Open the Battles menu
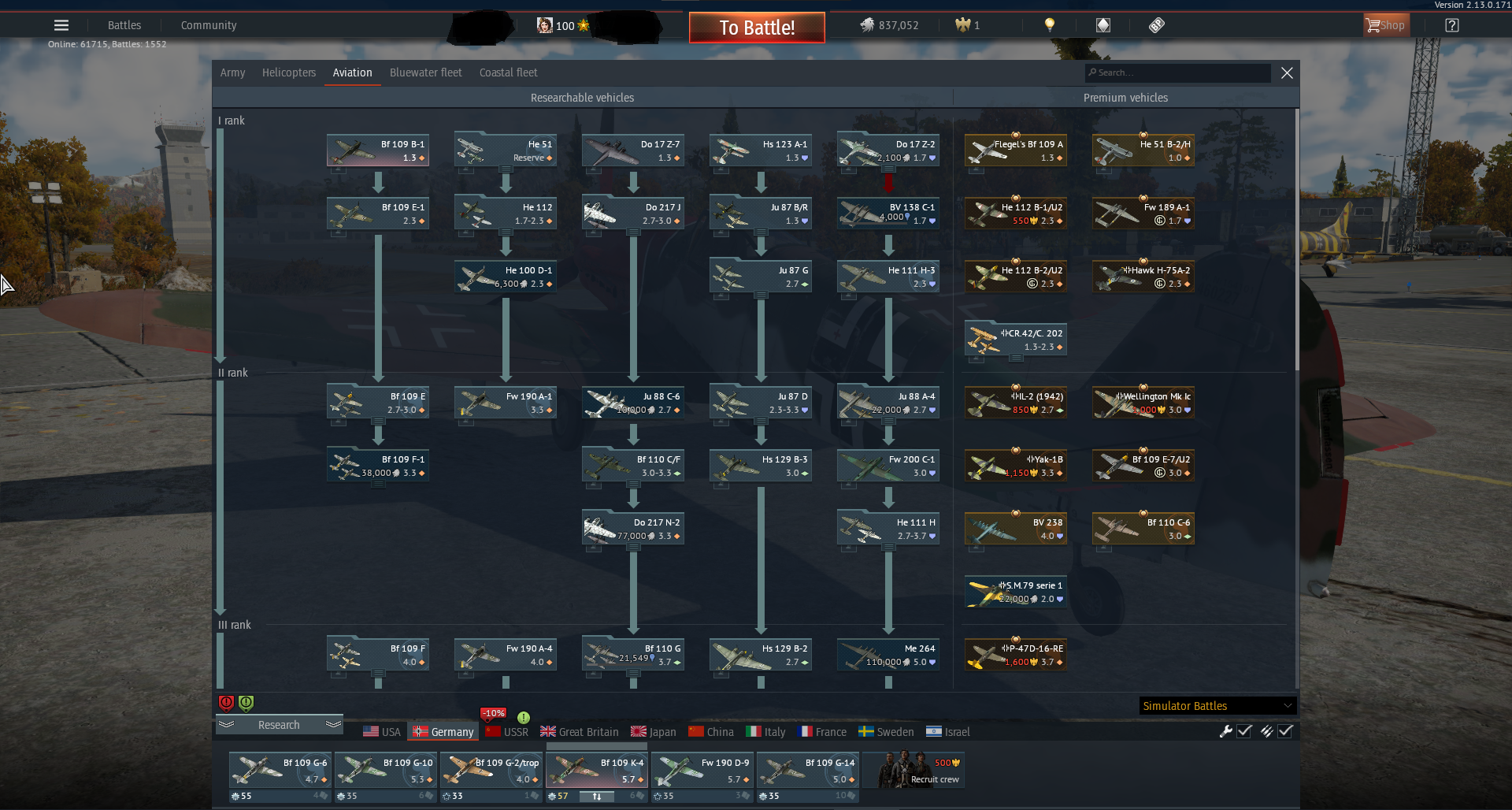Screen dimensions: 1512x810 pos(124,25)
